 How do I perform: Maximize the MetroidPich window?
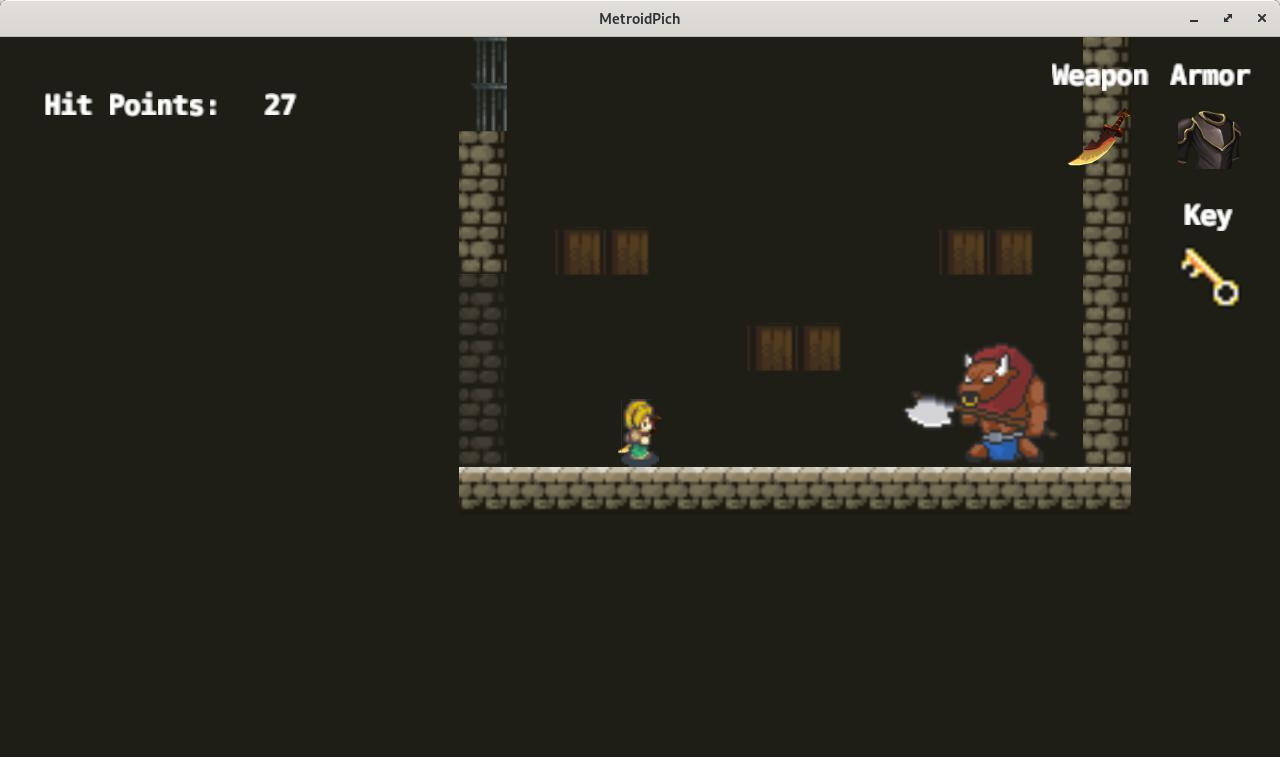(1228, 18)
